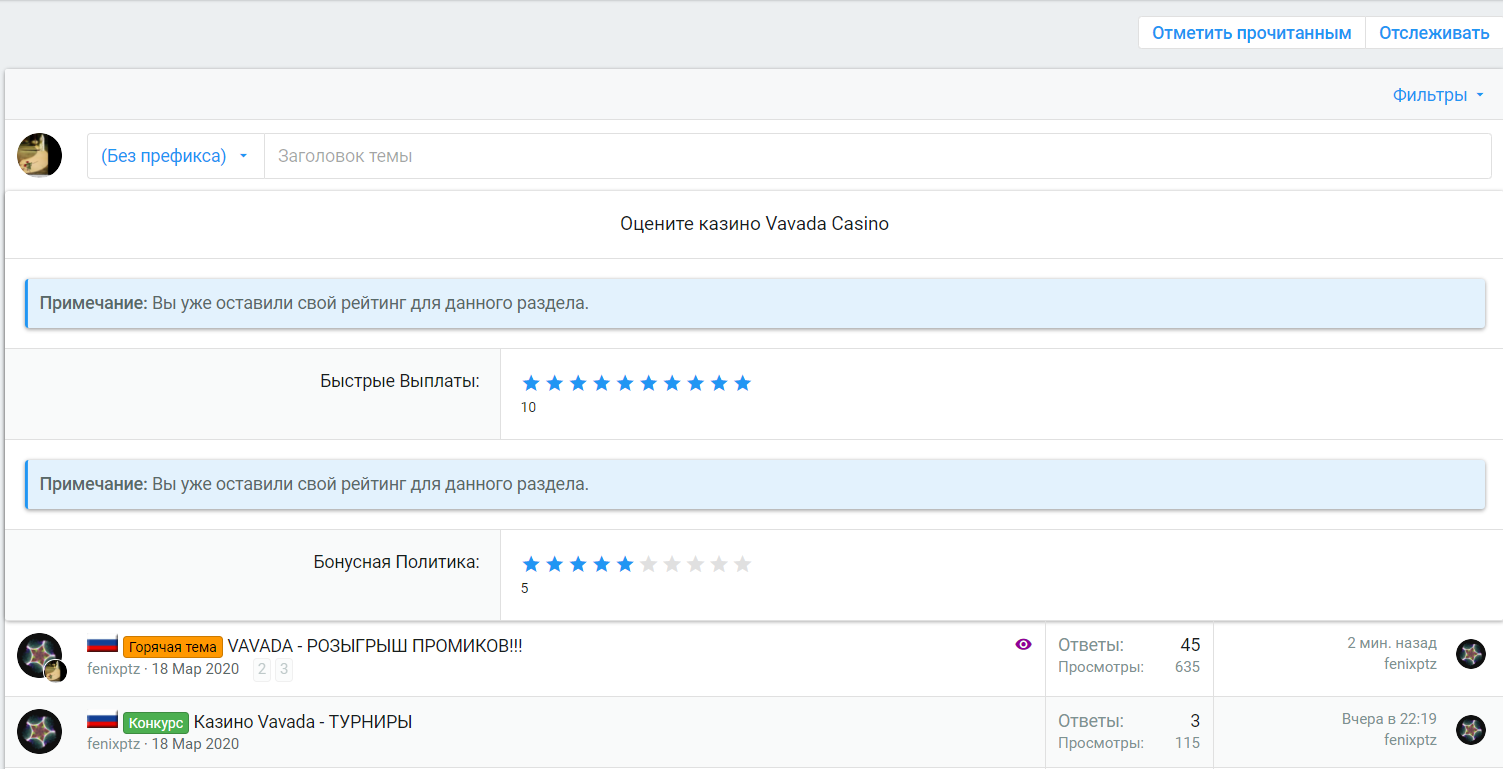1503x769 pixels.
Task: Click rating value 10 under the stars
Action: (528, 407)
